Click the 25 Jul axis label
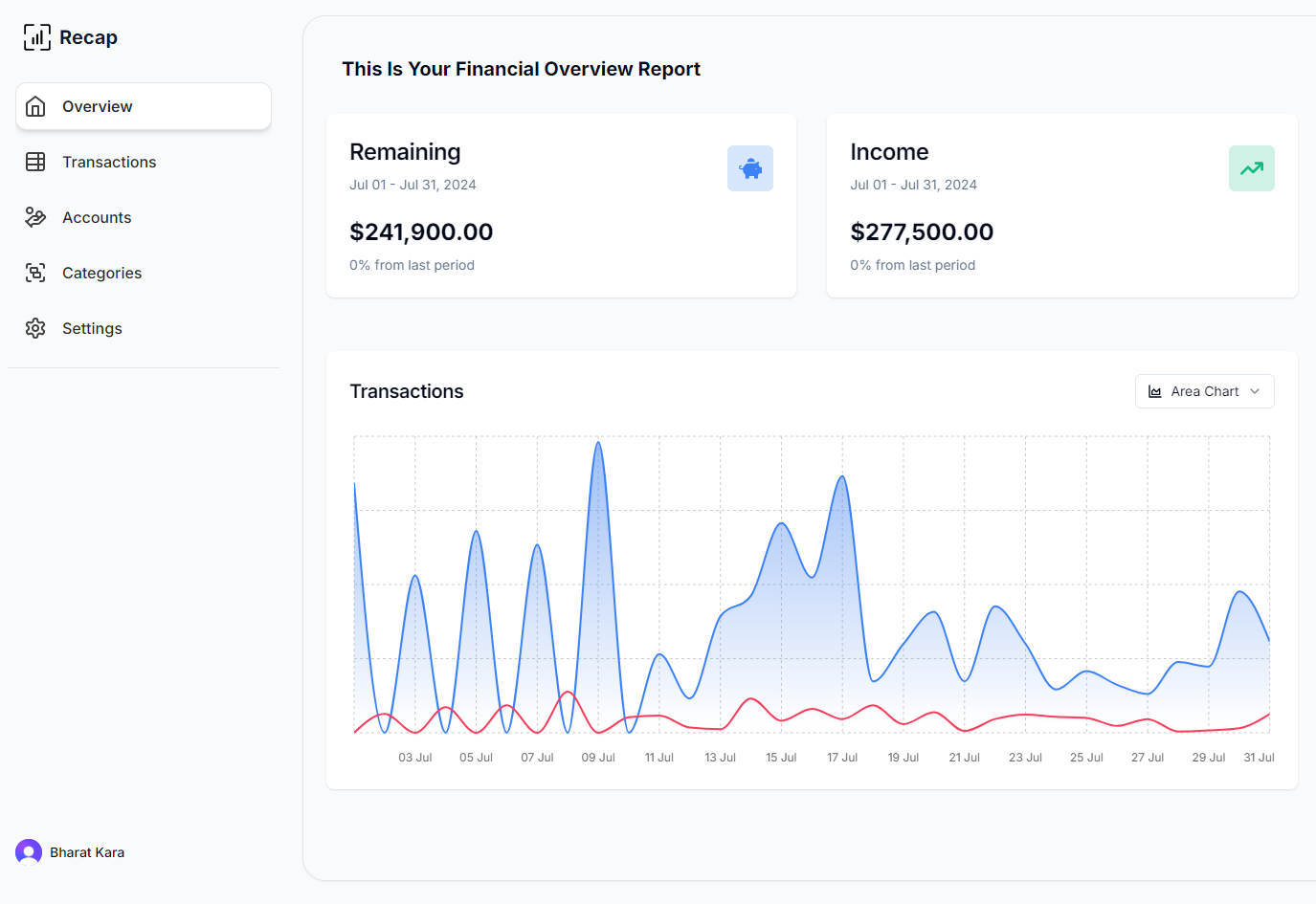Image resolution: width=1316 pixels, height=904 pixels. [x=1086, y=758]
